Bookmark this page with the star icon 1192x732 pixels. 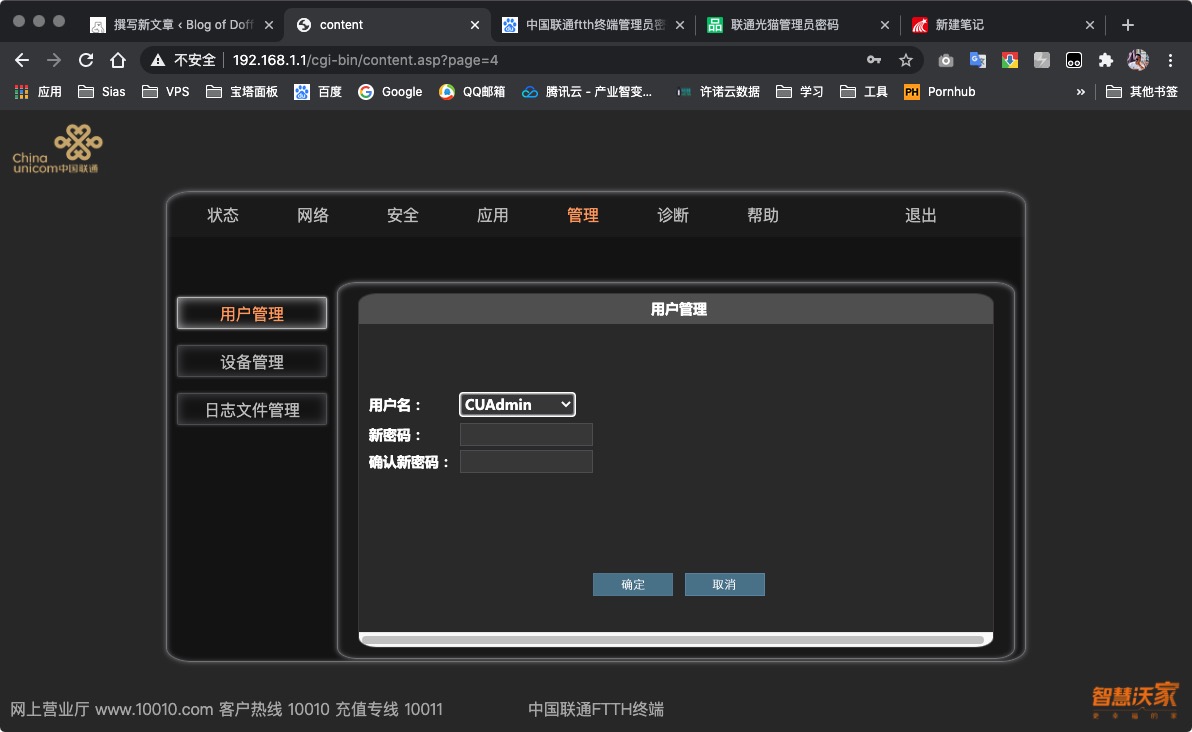point(906,60)
